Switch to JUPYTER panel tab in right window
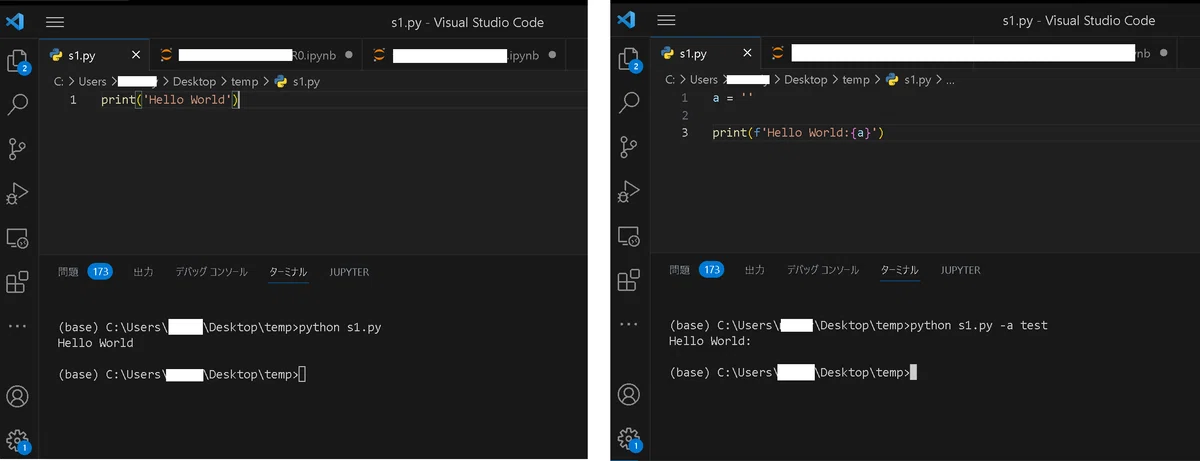The image size is (1200, 461). click(961, 270)
